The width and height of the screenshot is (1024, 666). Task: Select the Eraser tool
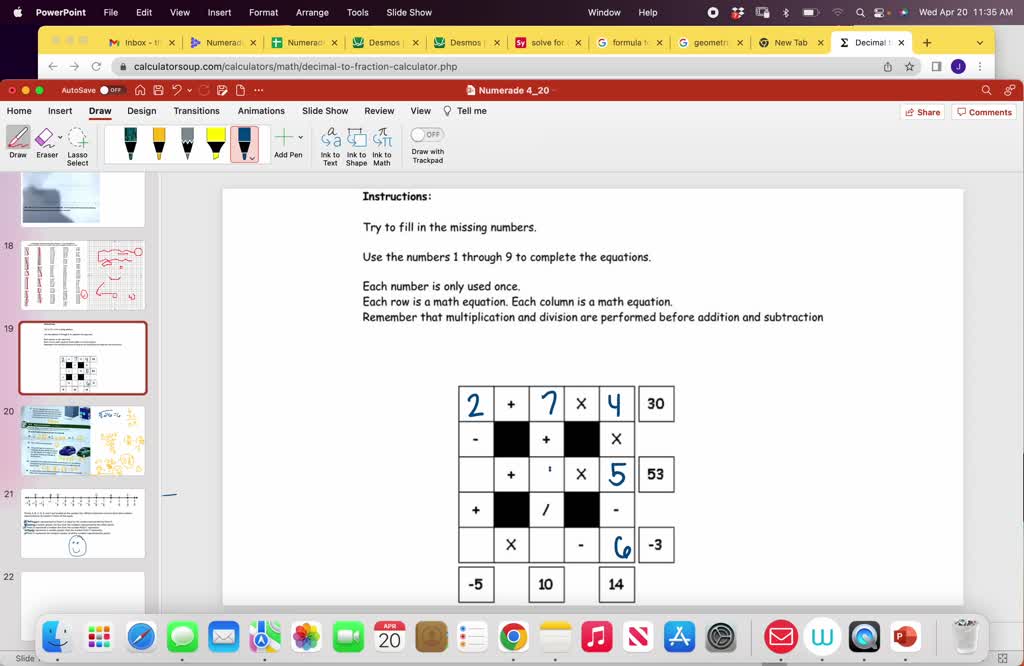point(46,140)
